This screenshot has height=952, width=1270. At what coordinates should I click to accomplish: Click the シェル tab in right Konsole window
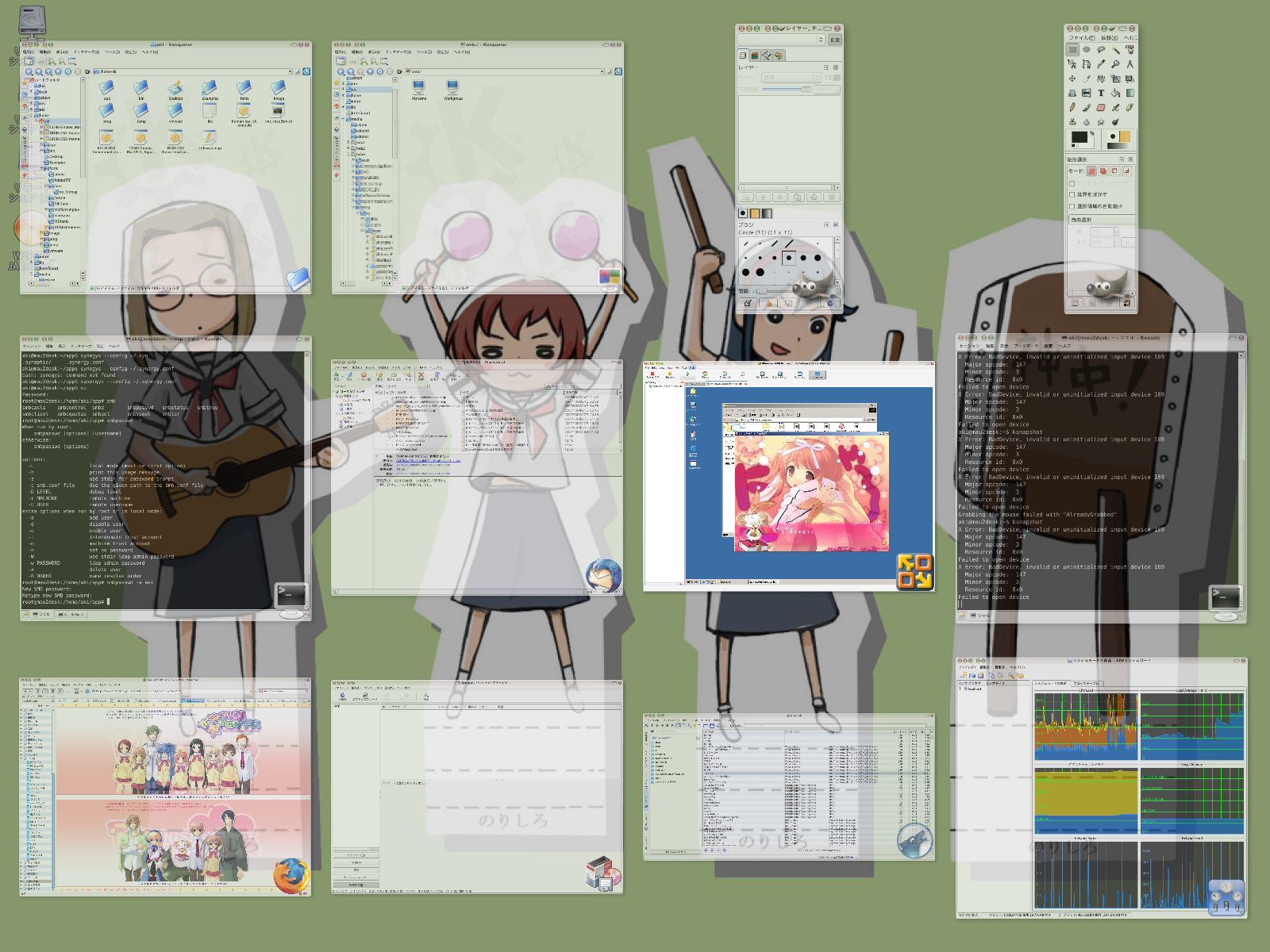pos(981,616)
